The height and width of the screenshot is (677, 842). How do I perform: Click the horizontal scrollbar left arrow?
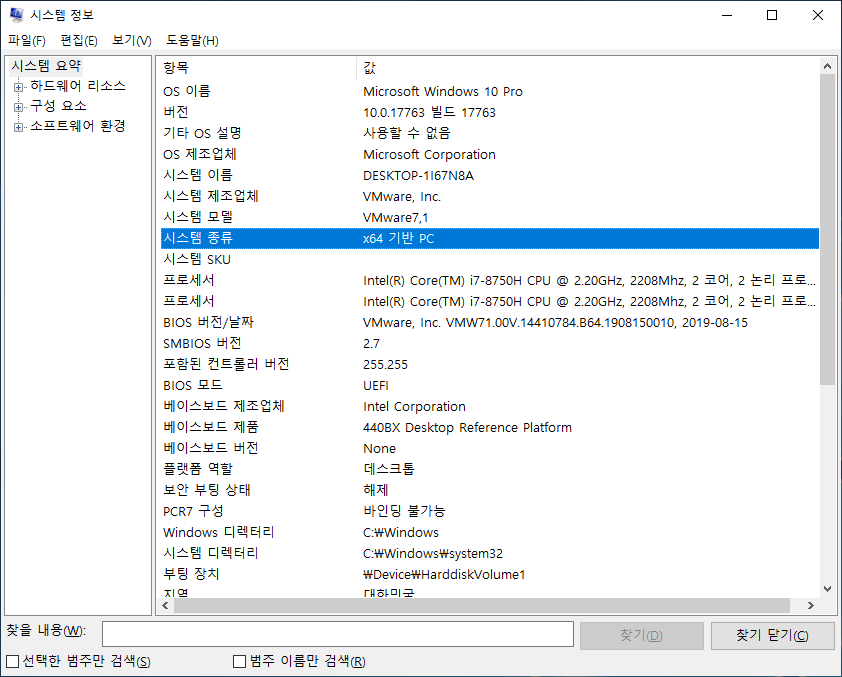click(x=165, y=606)
